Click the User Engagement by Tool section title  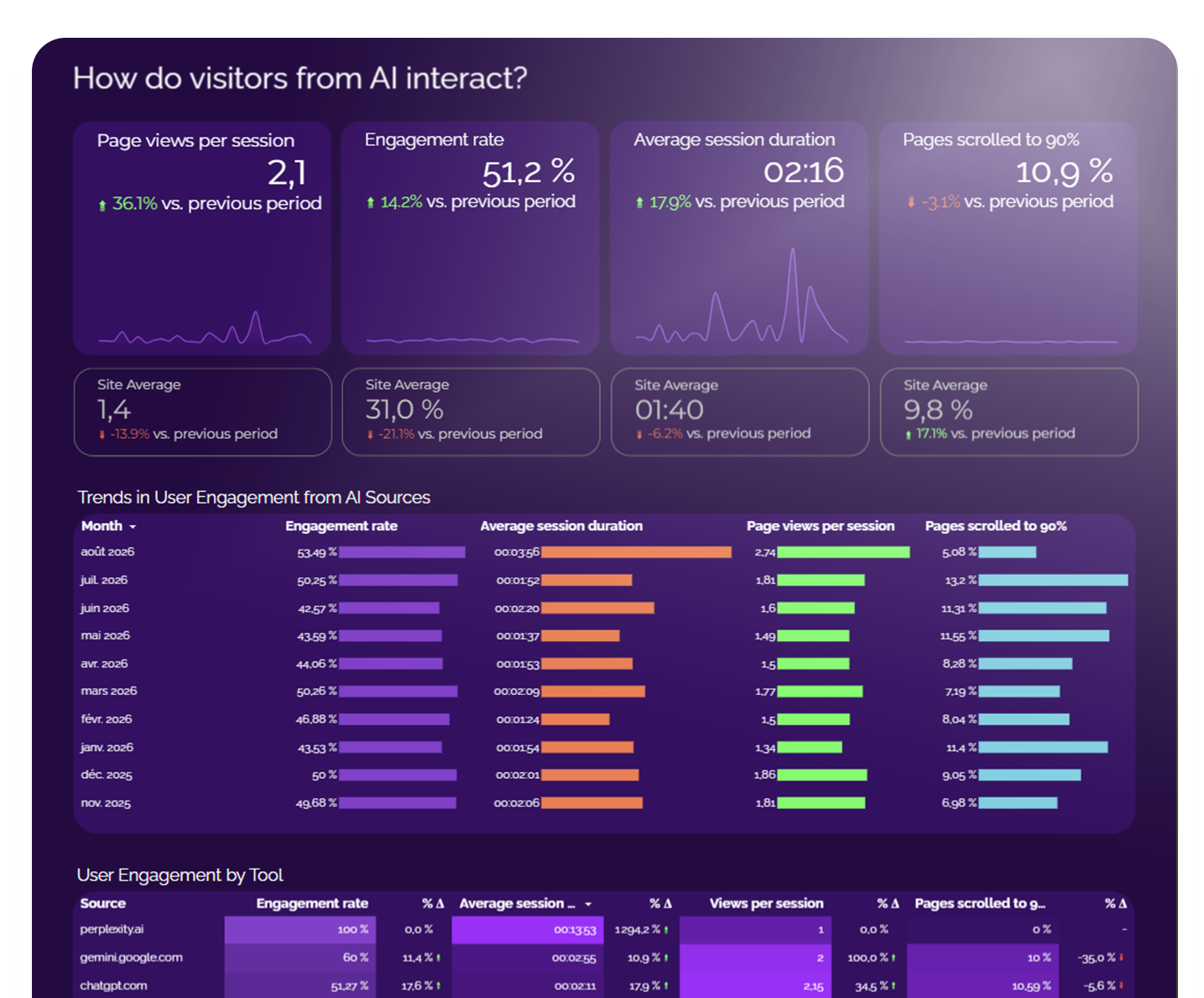pyautogui.click(x=180, y=875)
